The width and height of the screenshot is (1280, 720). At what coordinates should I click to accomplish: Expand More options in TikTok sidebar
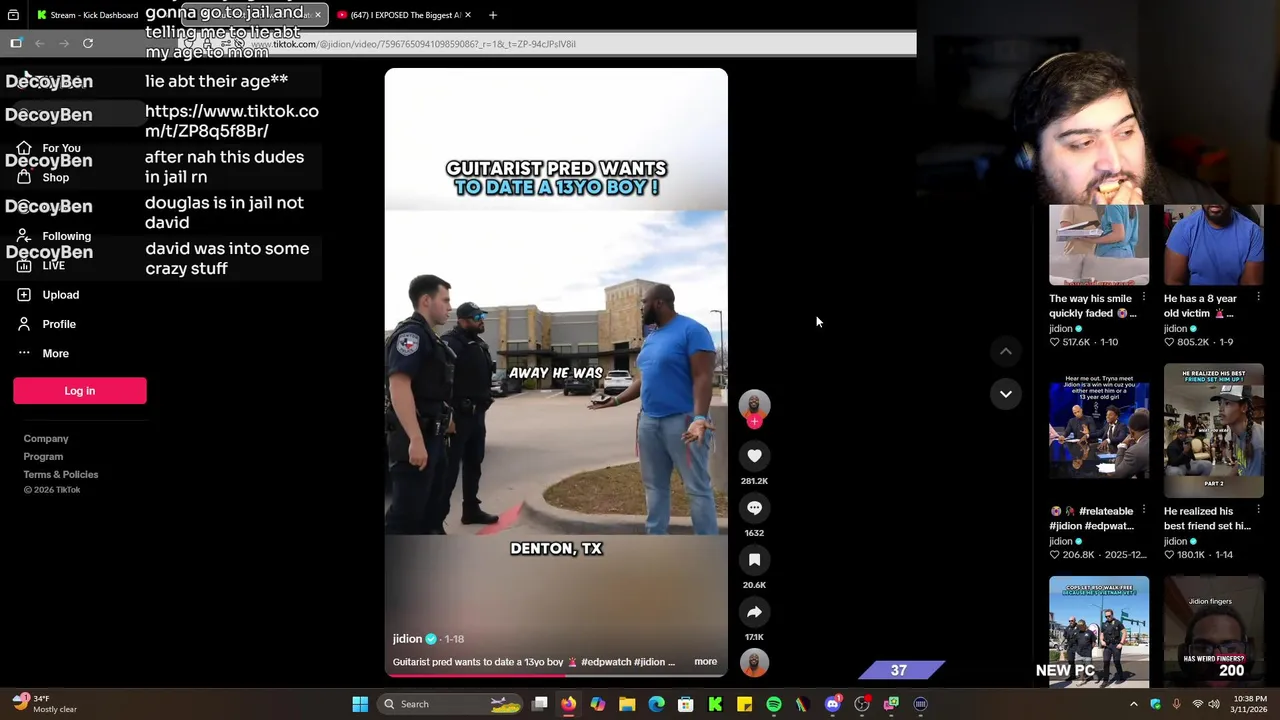coord(55,353)
